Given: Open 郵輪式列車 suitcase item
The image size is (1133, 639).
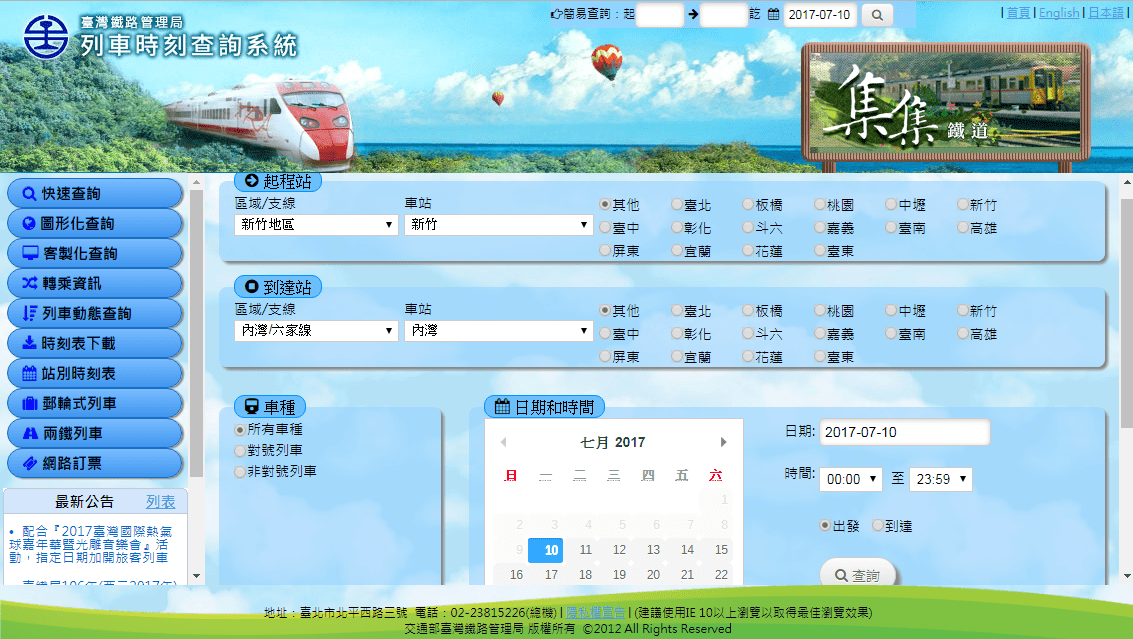Looking at the screenshot, I should [x=95, y=403].
